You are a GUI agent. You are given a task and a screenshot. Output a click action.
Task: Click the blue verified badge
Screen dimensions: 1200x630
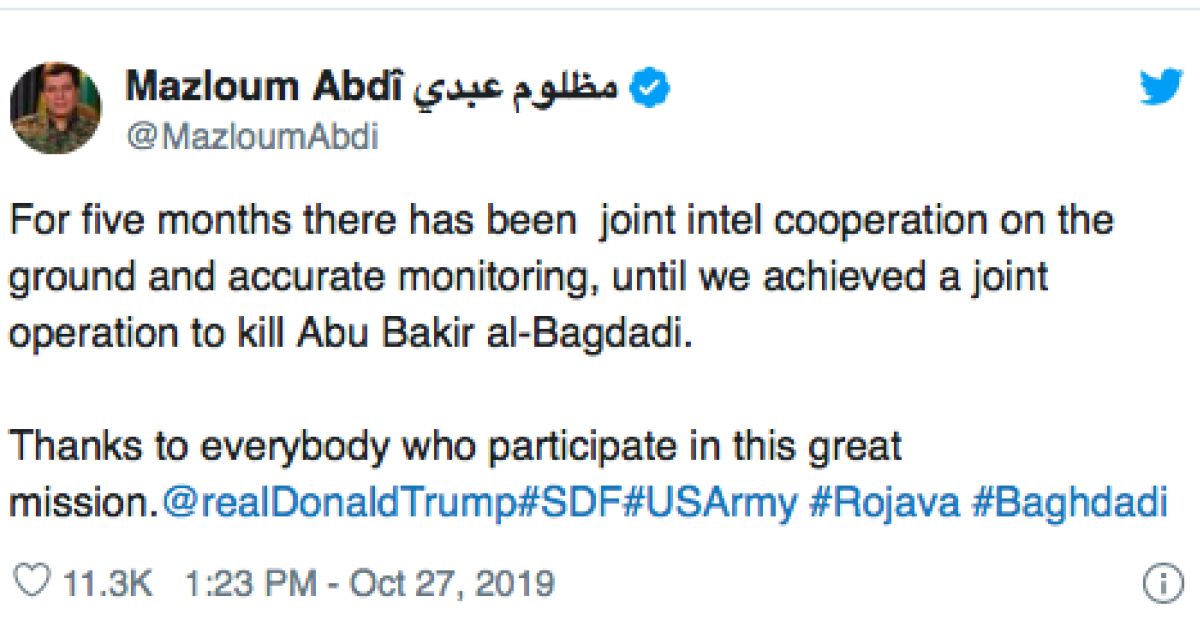click(x=650, y=89)
